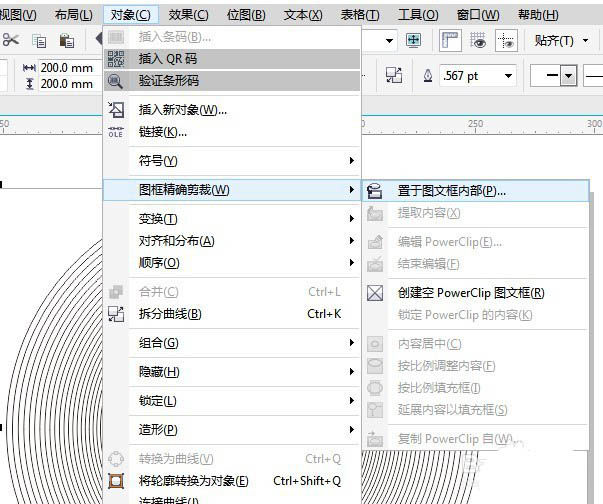Viewport: 603px width, 504px height.
Task: Open the 帮助(H) menu
Action: 538,15
